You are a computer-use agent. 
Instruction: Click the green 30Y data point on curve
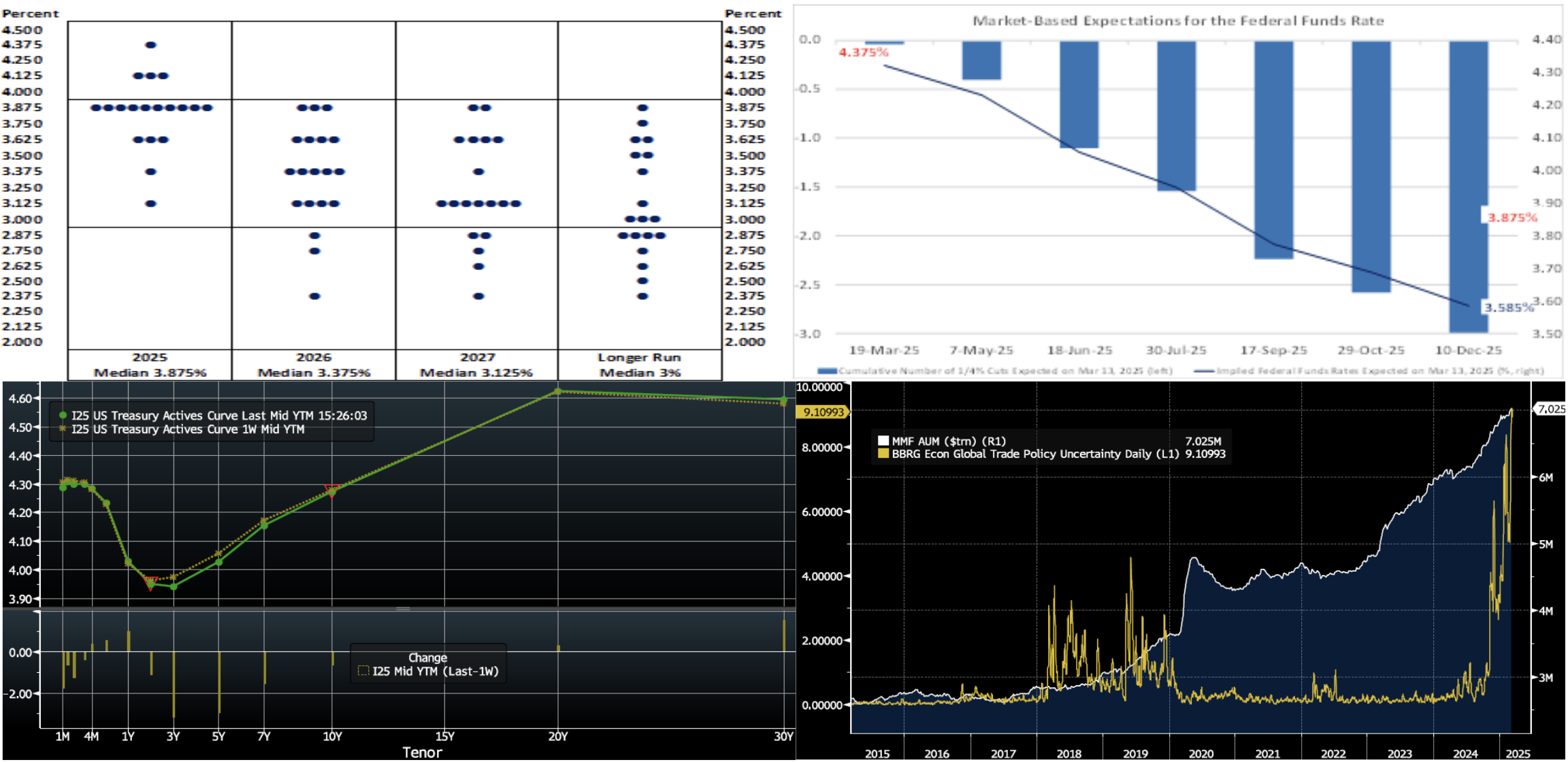tap(783, 400)
